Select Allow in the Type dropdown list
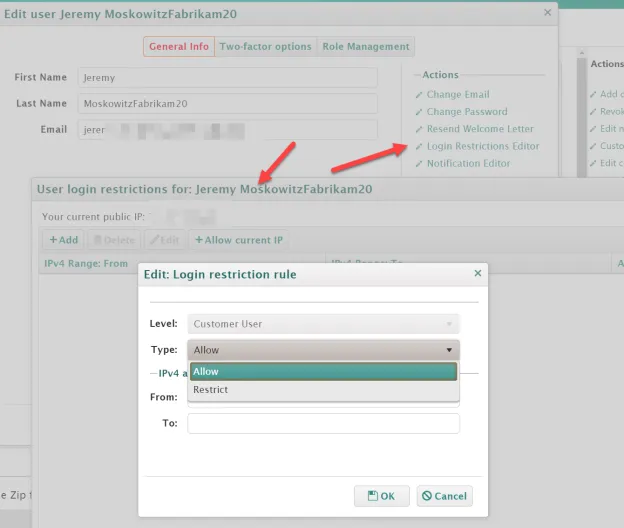Image resolution: width=624 pixels, height=528 pixels. [x=323, y=372]
